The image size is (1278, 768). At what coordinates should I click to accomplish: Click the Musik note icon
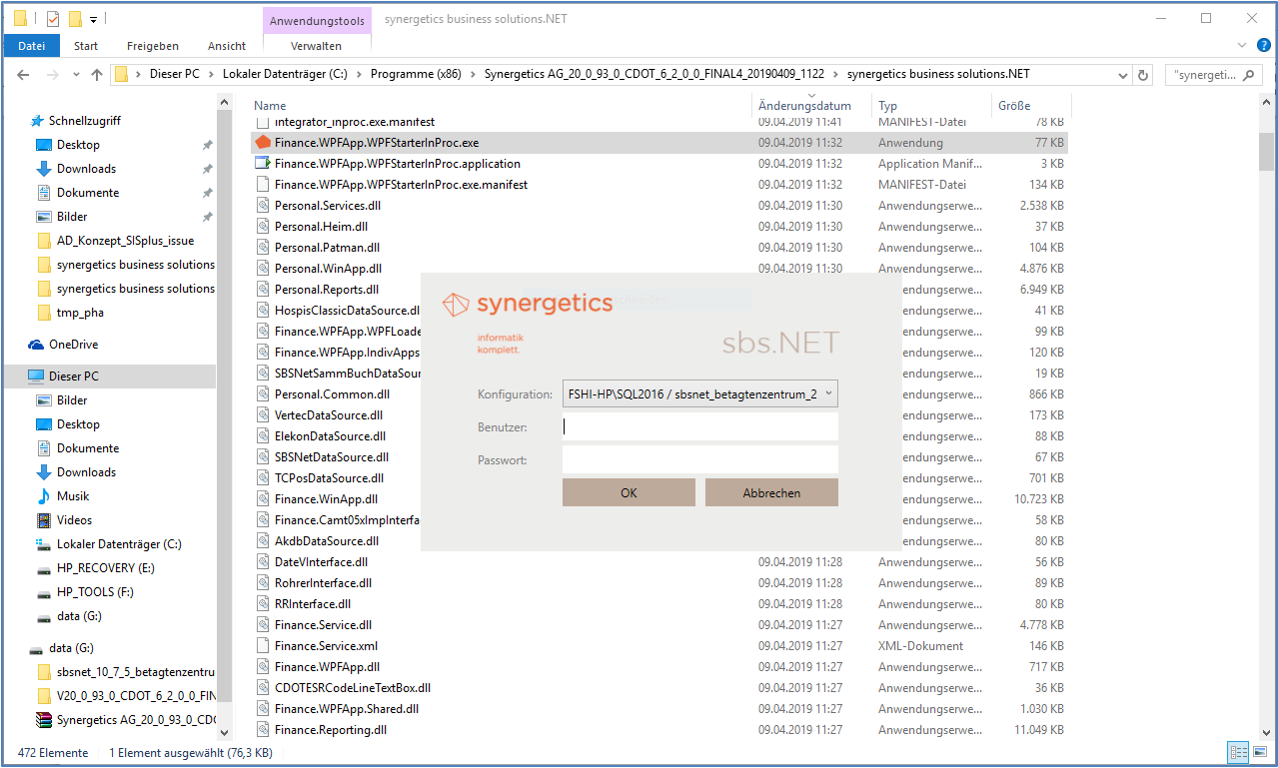click(x=44, y=496)
